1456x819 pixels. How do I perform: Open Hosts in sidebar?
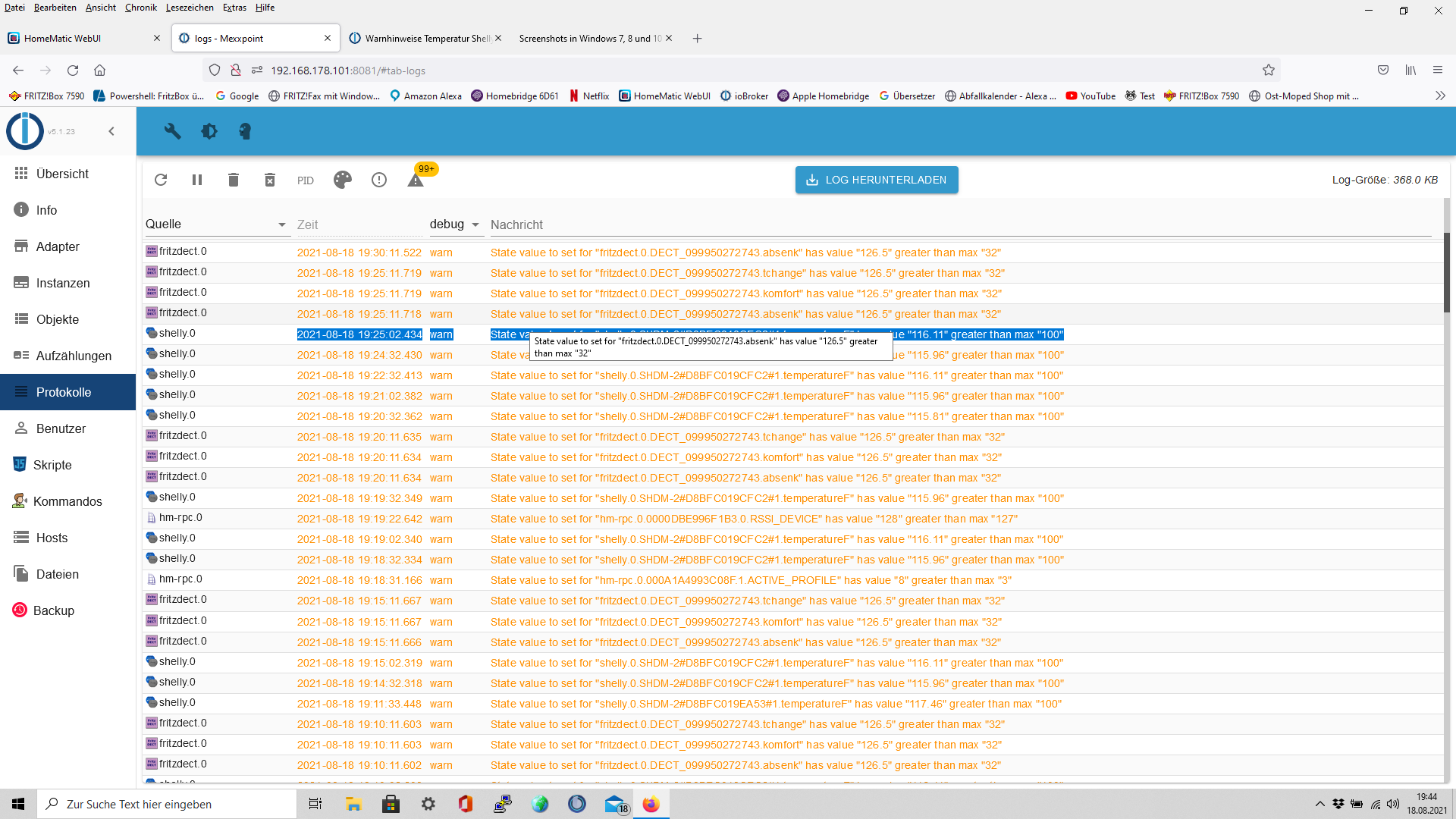68,538
